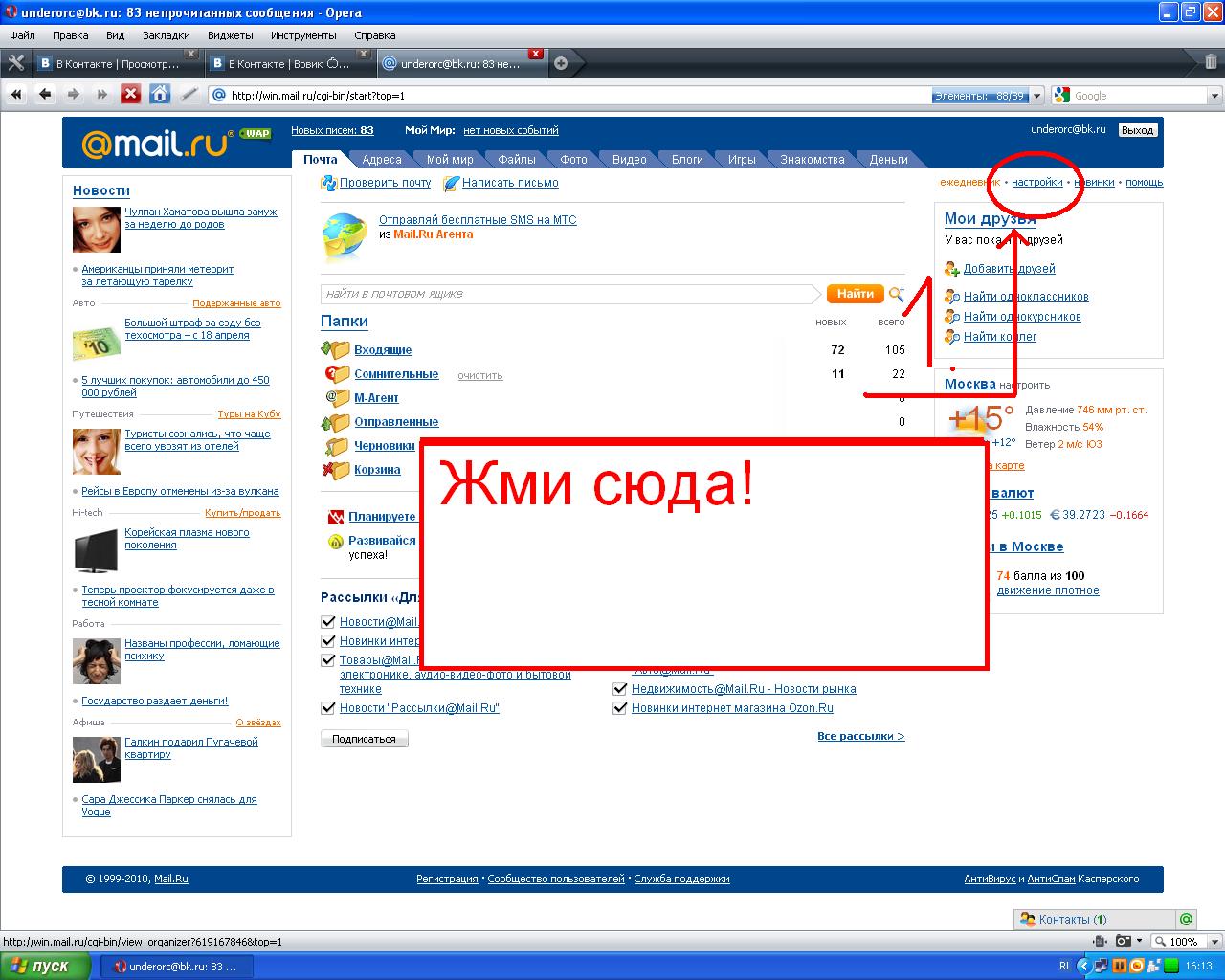Image resolution: width=1225 pixels, height=980 pixels.
Task: Click the orange Найти search button
Action: 855,294
